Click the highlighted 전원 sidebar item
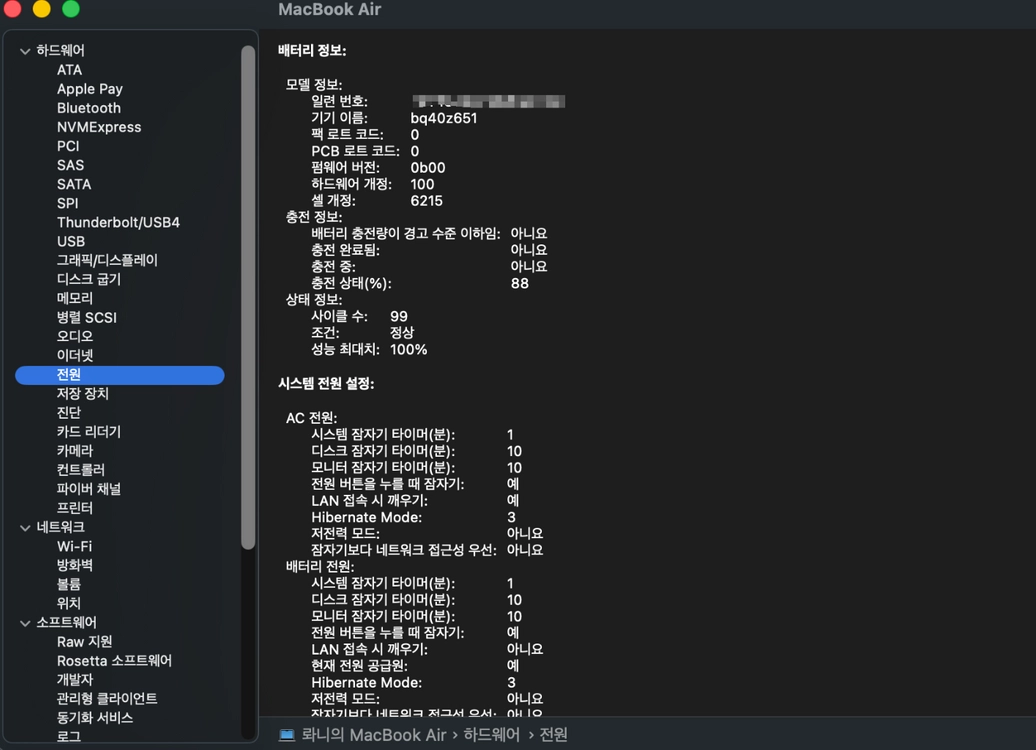 pos(120,375)
